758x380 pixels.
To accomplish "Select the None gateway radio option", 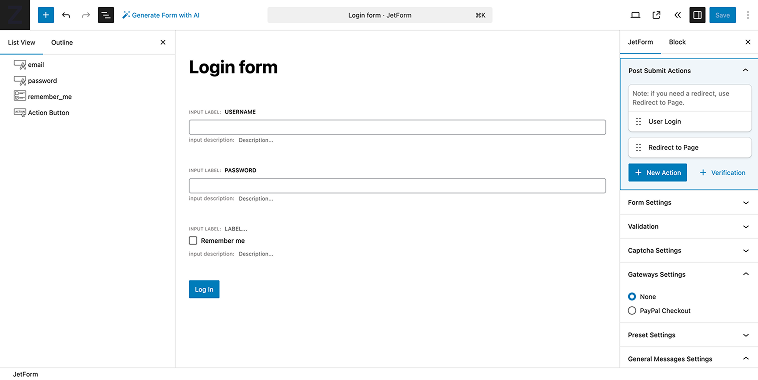I will point(632,296).
